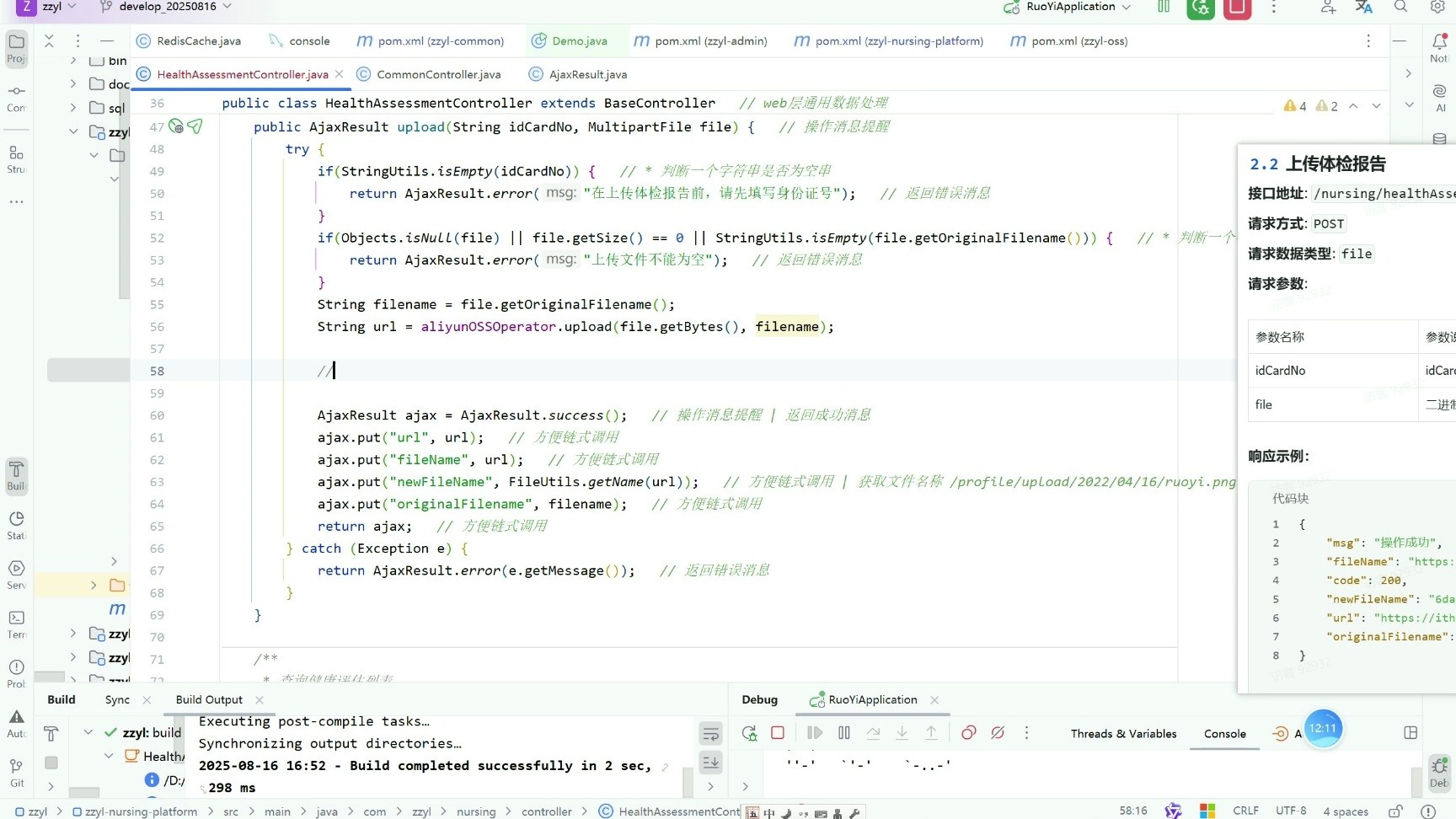1456x819 pixels.
Task: Change 4 spaces indent setting
Action: pyautogui.click(x=1346, y=811)
